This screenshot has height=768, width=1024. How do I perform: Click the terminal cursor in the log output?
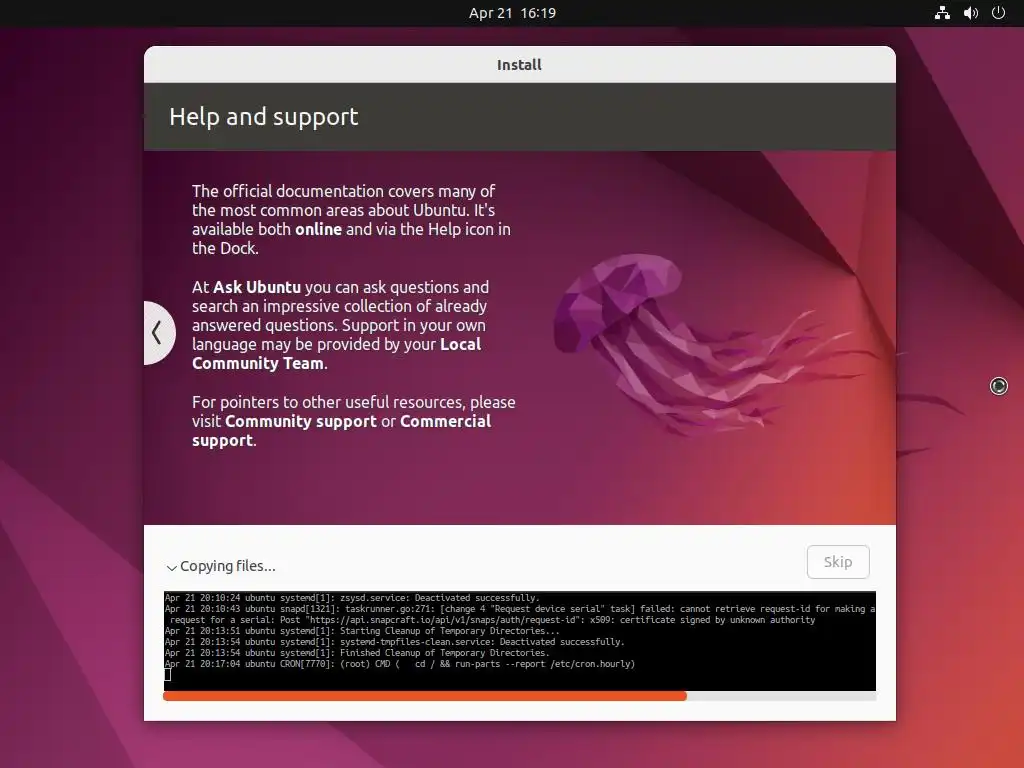pos(168,675)
